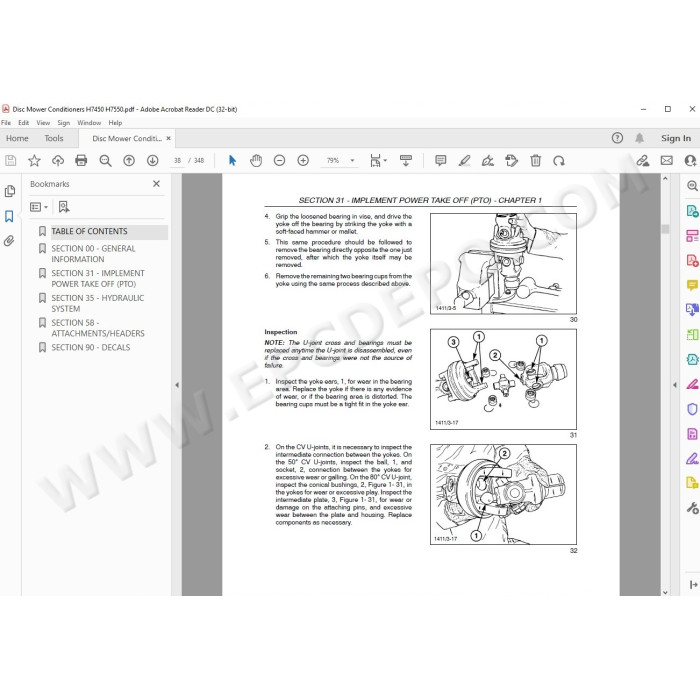Screen dimensions: 700x700
Task: Rotate the page with rotate icon
Action: 559,161
